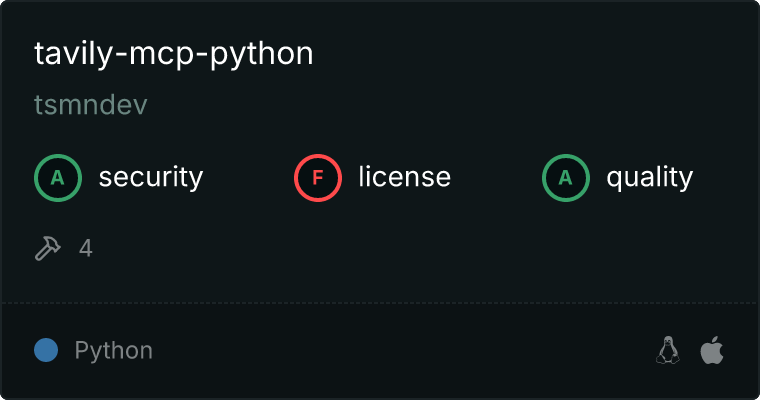Click the red license grade F badge
The width and height of the screenshot is (760, 400).
(318, 178)
